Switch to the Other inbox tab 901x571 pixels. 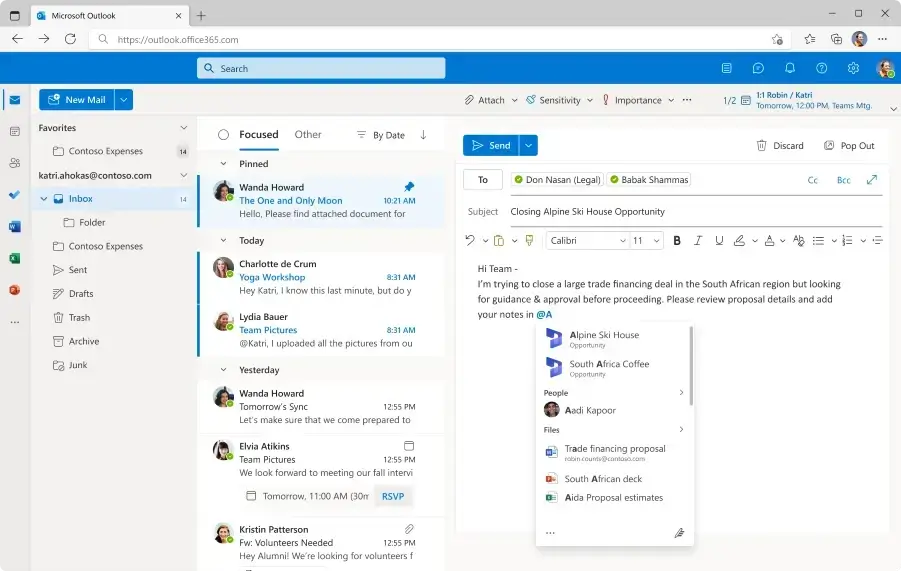[x=308, y=135]
